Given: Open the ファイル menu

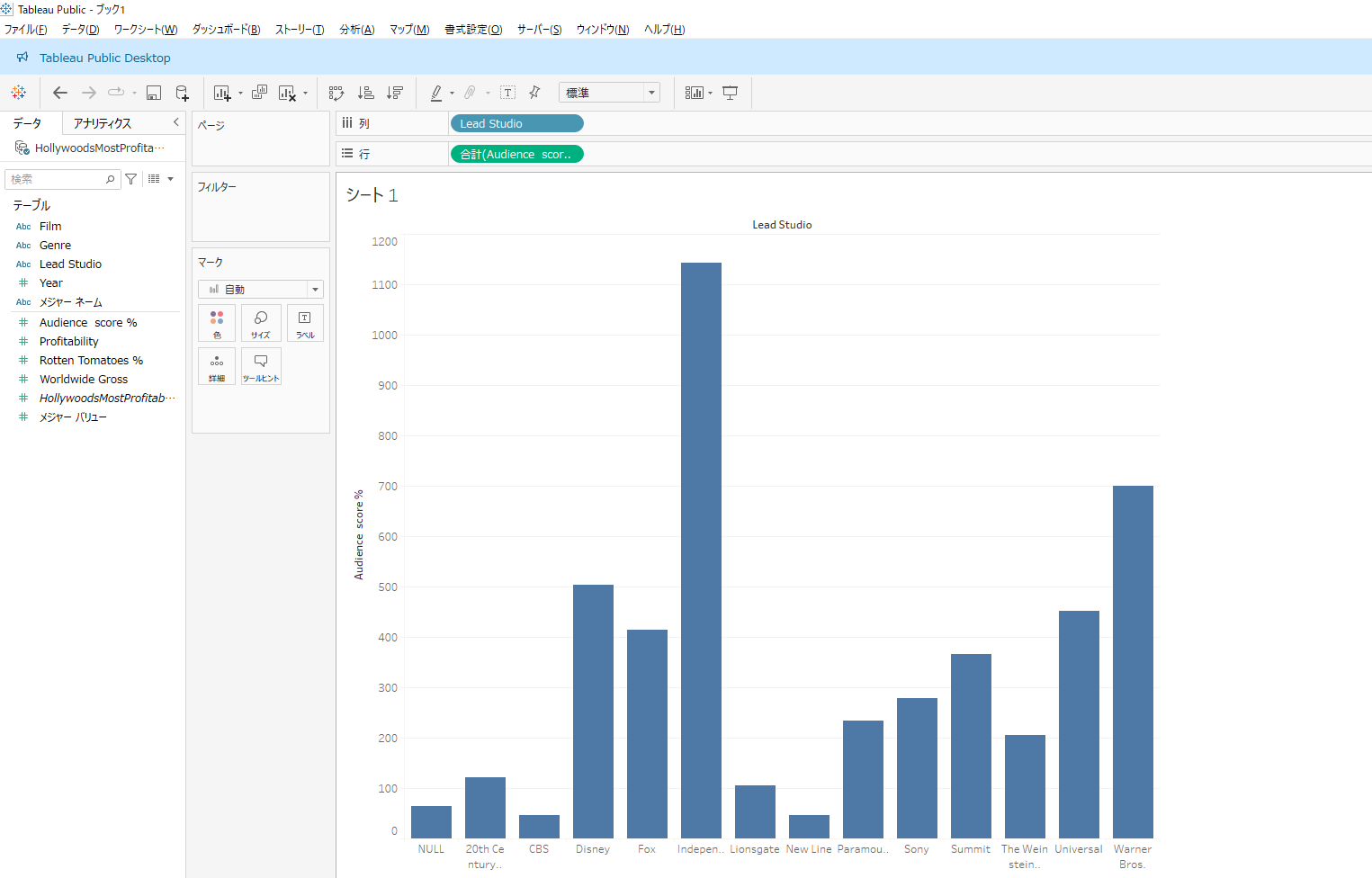Looking at the screenshot, I should (25, 29).
